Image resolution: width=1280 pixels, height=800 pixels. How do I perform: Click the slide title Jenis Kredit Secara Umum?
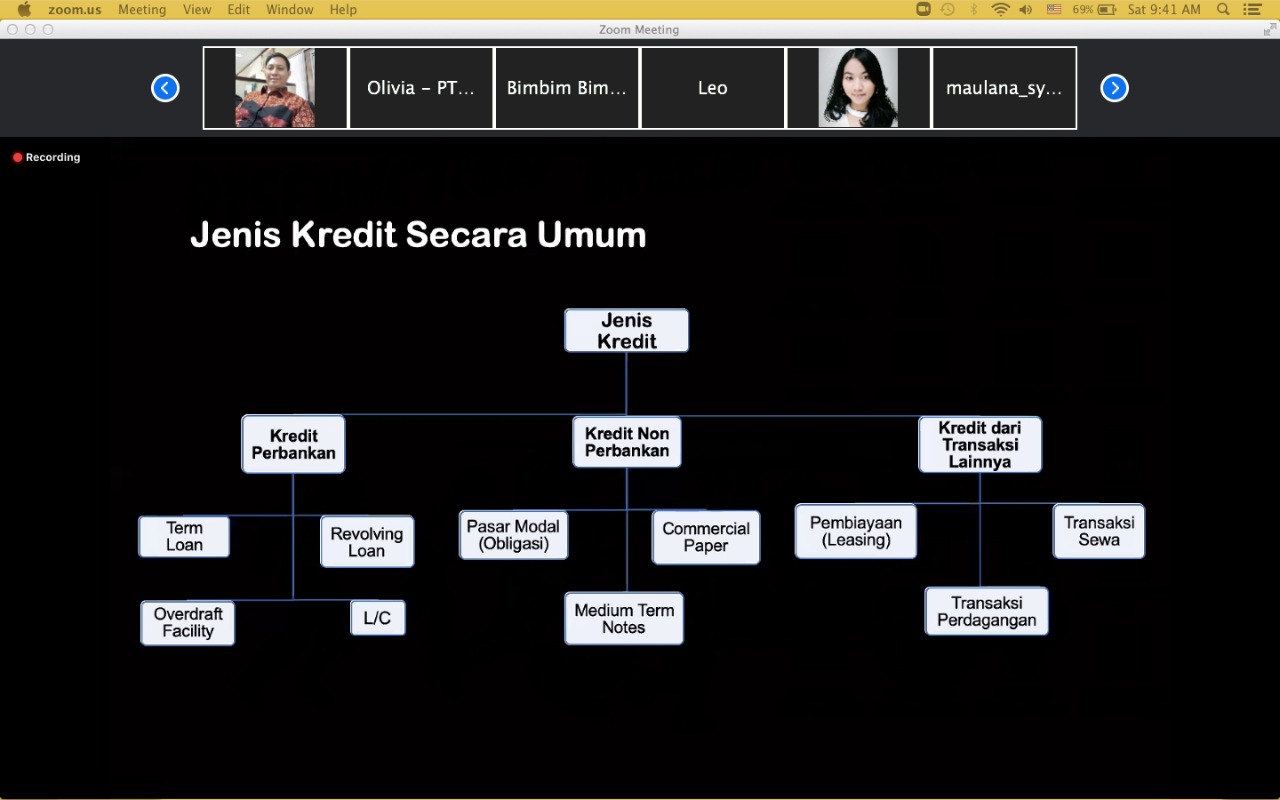pyautogui.click(x=418, y=235)
